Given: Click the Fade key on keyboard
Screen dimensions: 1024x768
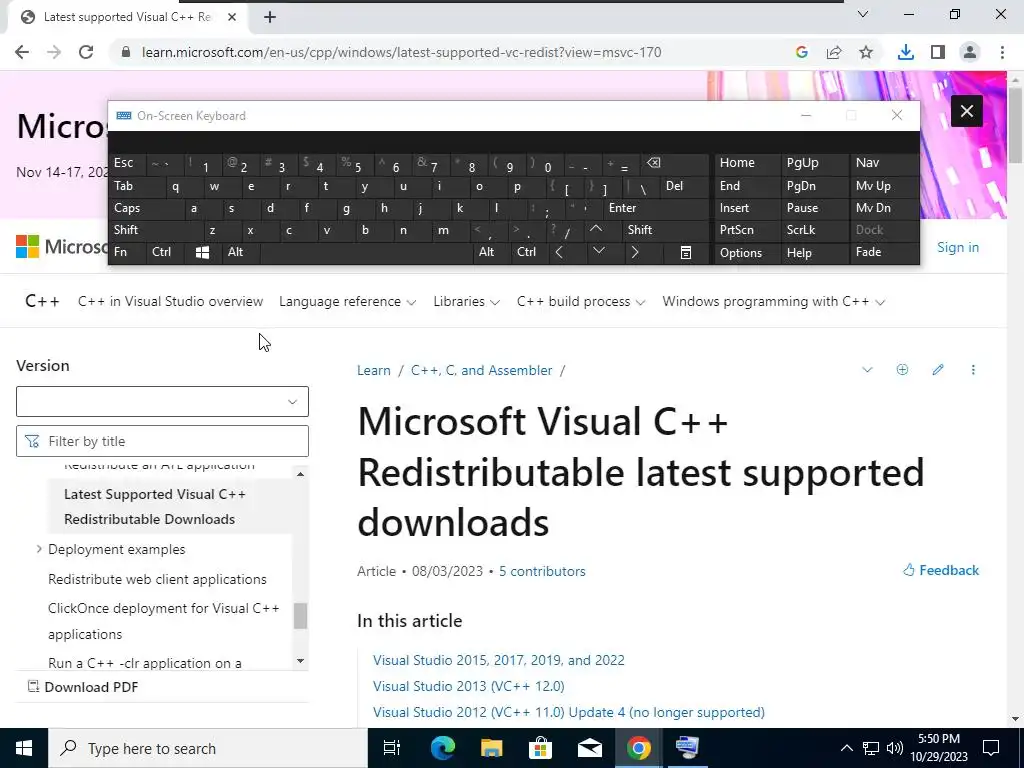Looking at the screenshot, I should point(869,252).
